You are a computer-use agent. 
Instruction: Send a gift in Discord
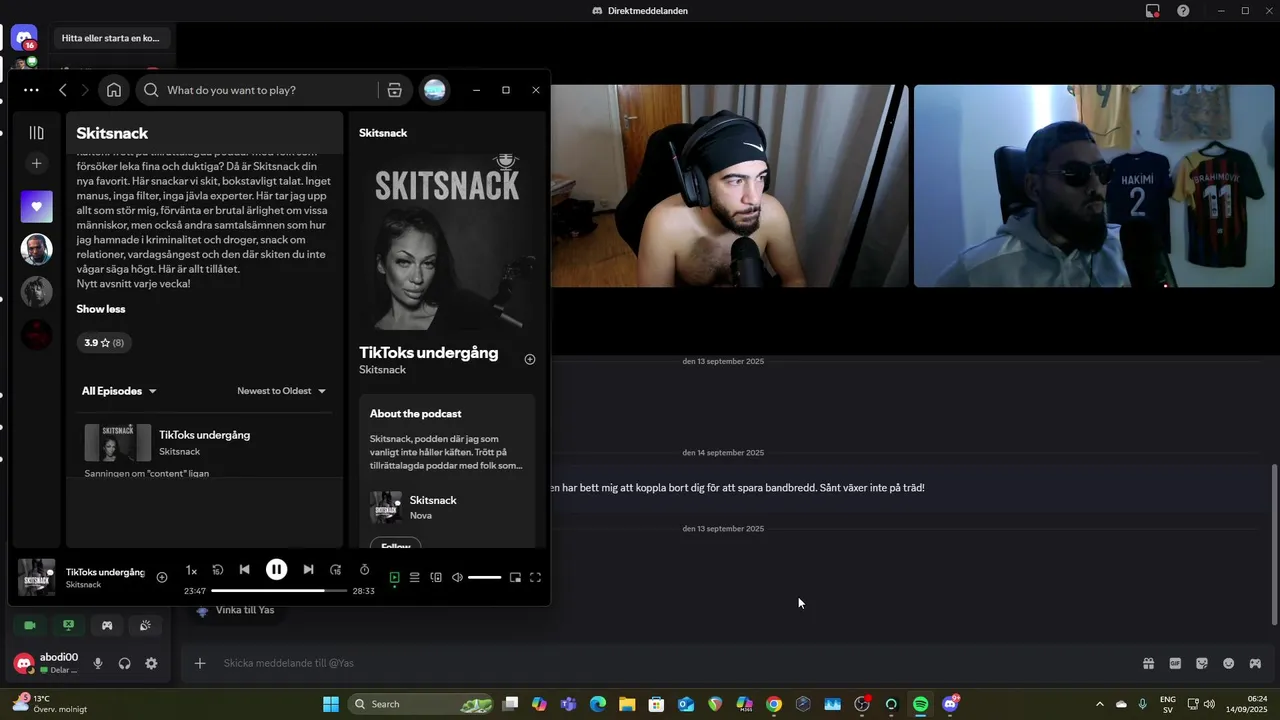coord(1149,663)
